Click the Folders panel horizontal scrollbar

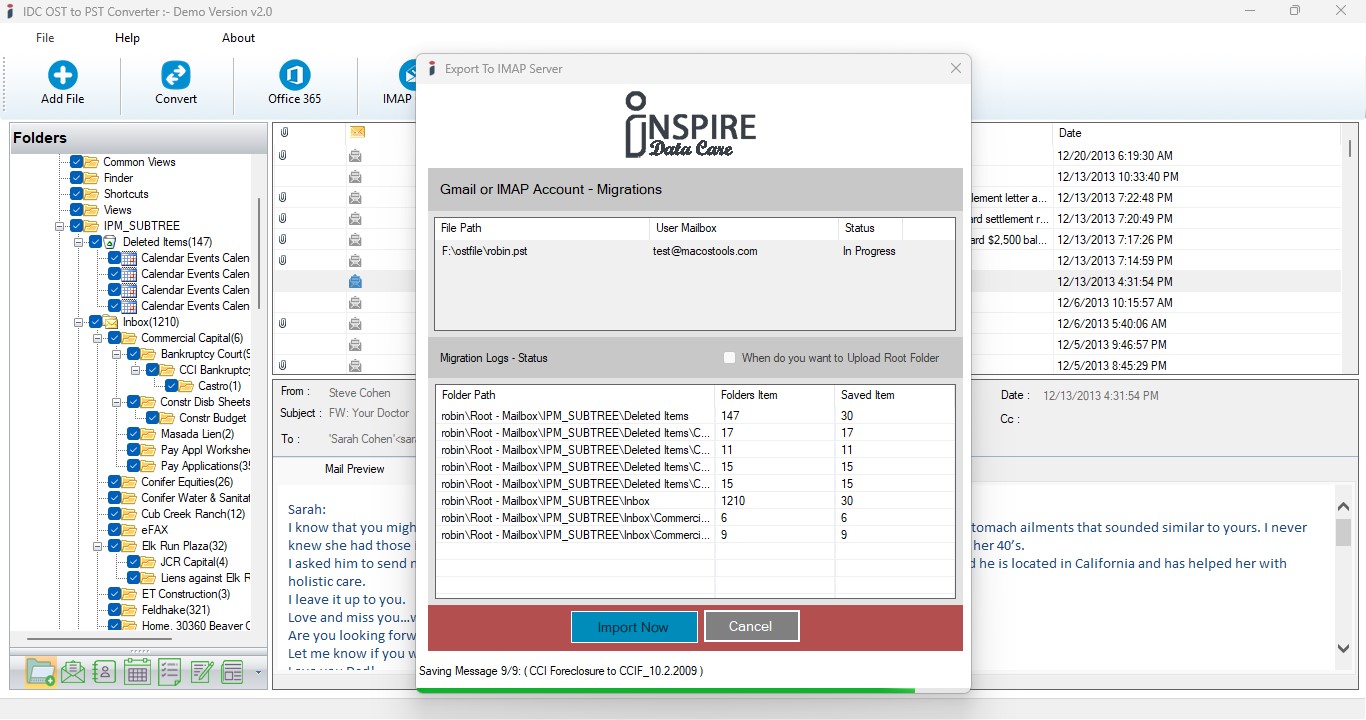(100, 638)
